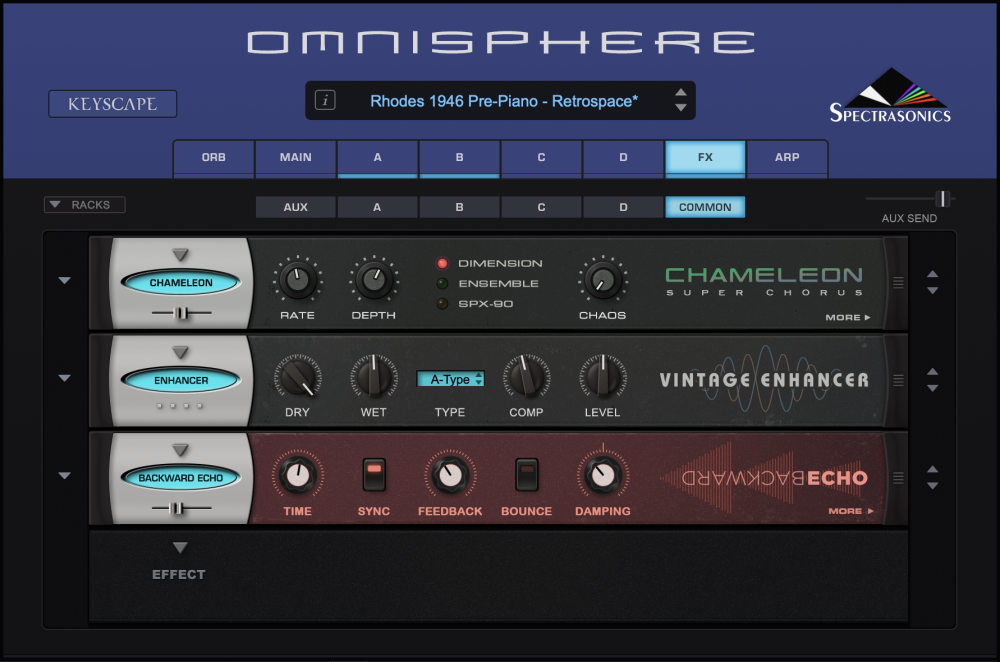This screenshot has height=662, width=1000.
Task: Open the empty EFFECT slot menu triangle
Action: click(x=180, y=548)
